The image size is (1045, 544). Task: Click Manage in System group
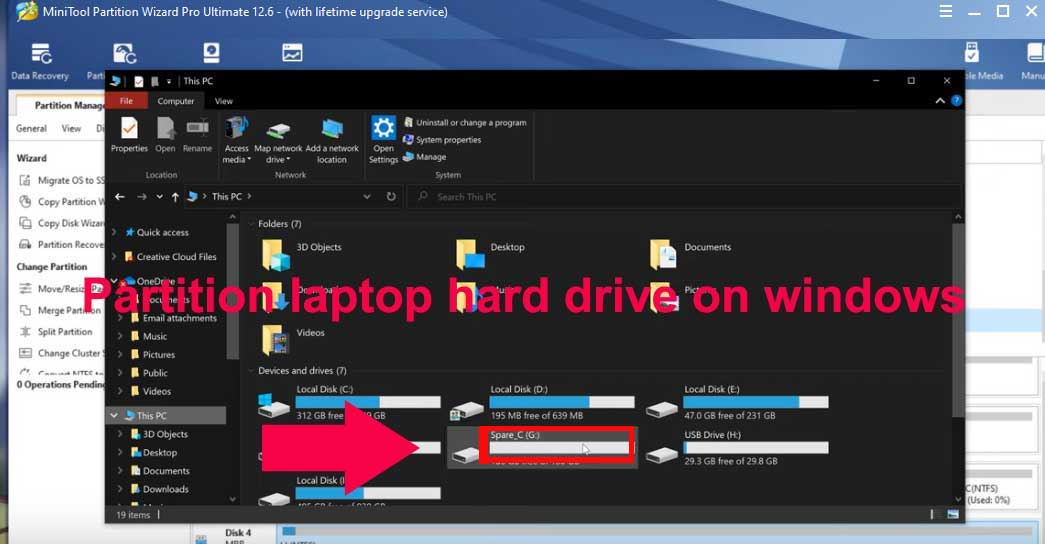(x=425, y=157)
